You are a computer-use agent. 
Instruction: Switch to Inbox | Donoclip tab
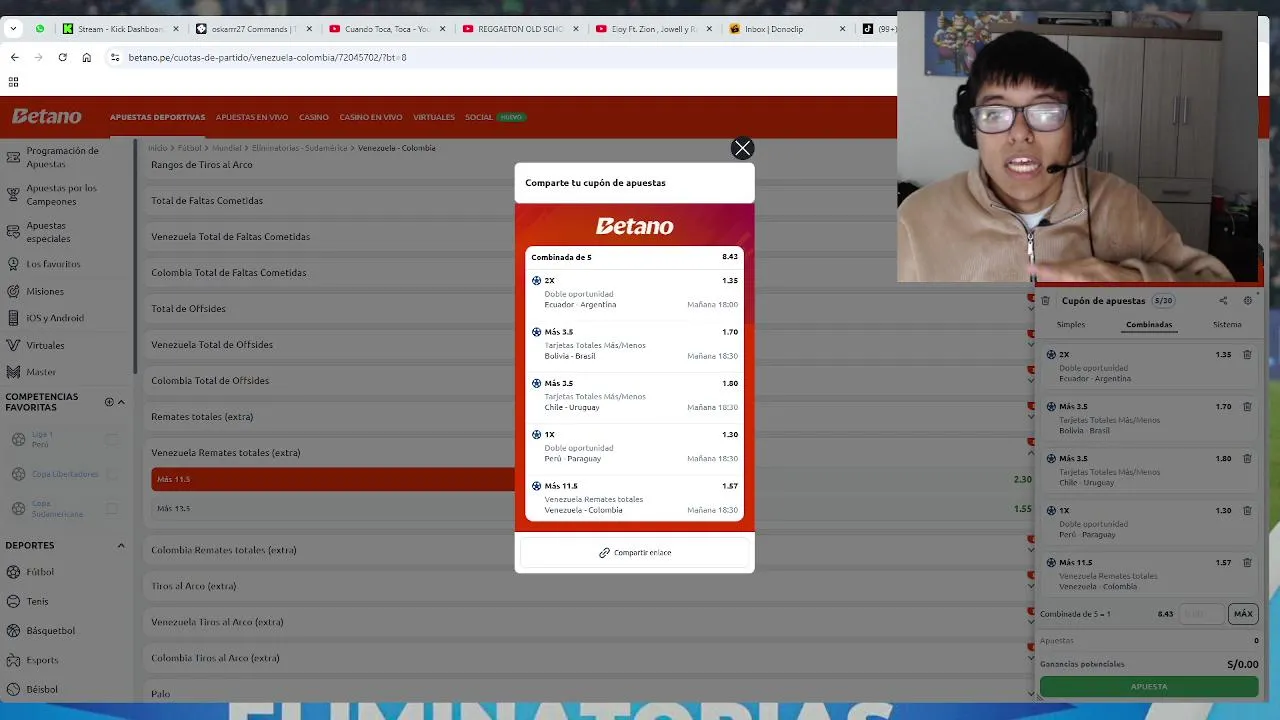[x=788, y=29]
